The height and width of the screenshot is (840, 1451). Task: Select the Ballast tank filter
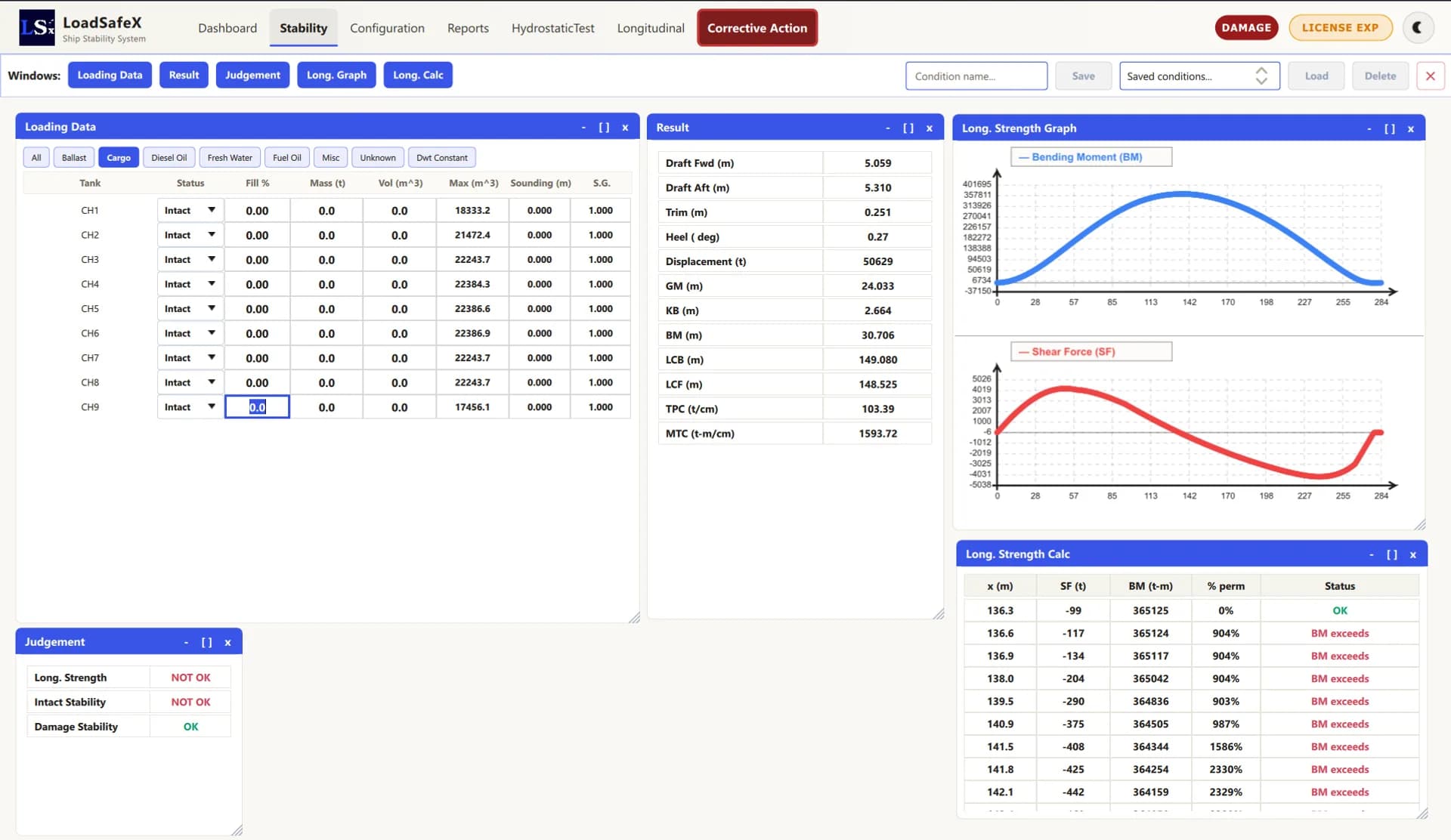[74, 157]
